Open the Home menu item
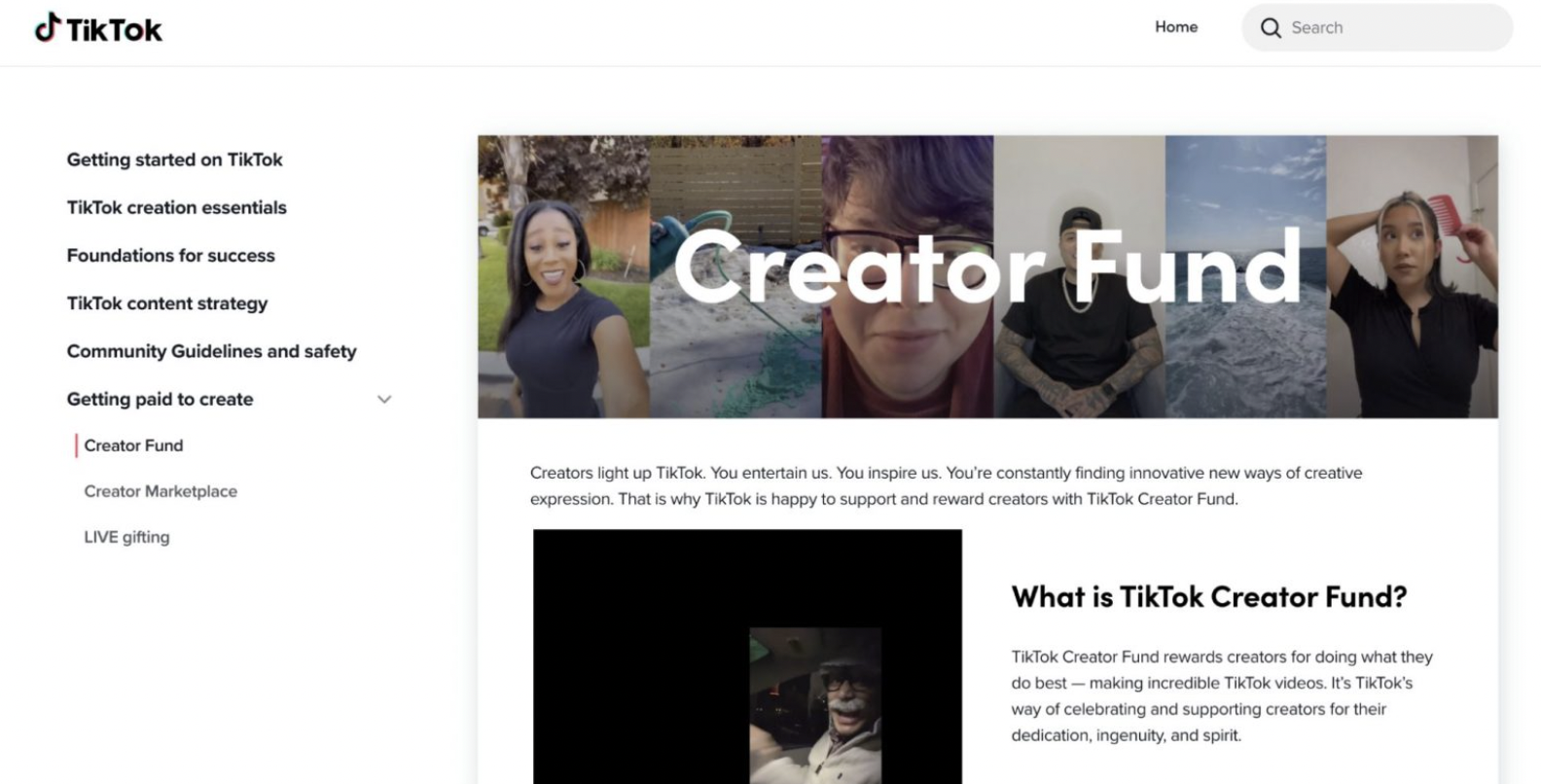 (x=1176, y=27)
